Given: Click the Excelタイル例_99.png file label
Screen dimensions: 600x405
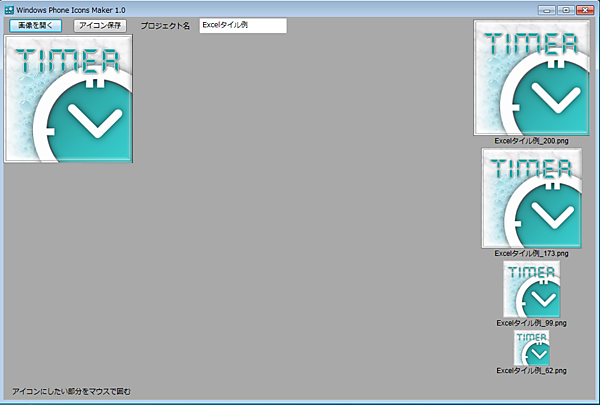Looking at the screenshot, I should tap(531, 323).
